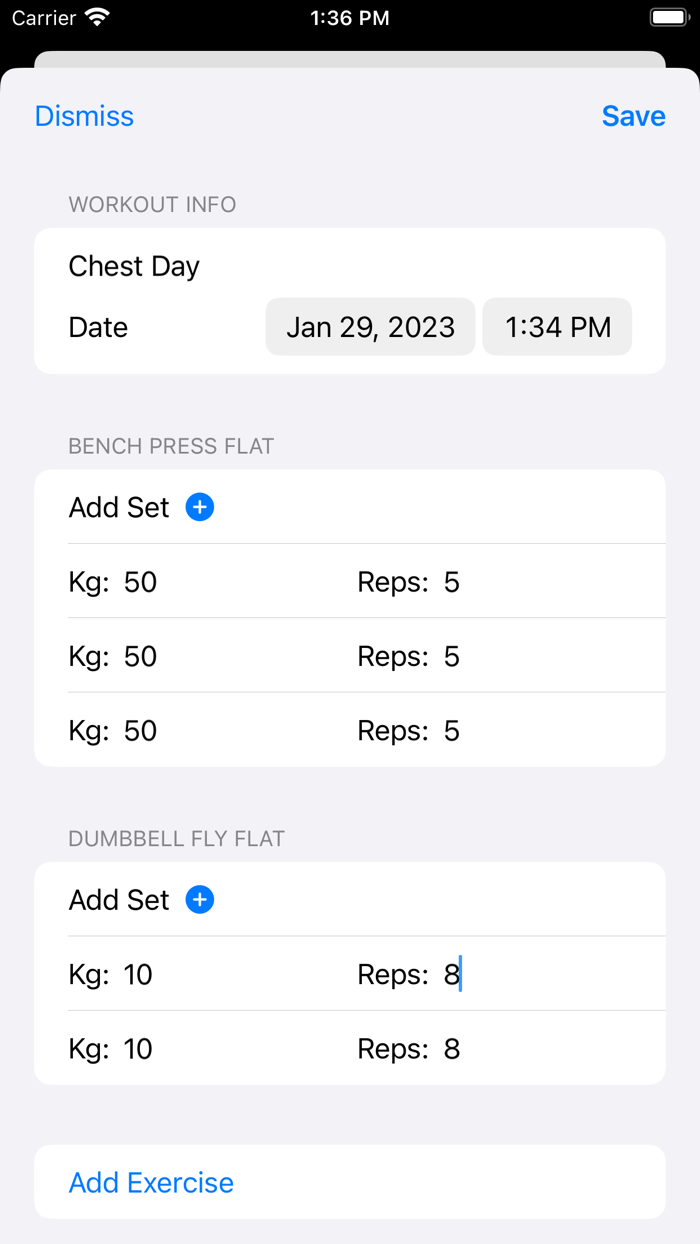Viewport: 700px width, 1244px height.
Task: Open the Jan 29, 2023 date picker
Action: (x=370, y=327)
